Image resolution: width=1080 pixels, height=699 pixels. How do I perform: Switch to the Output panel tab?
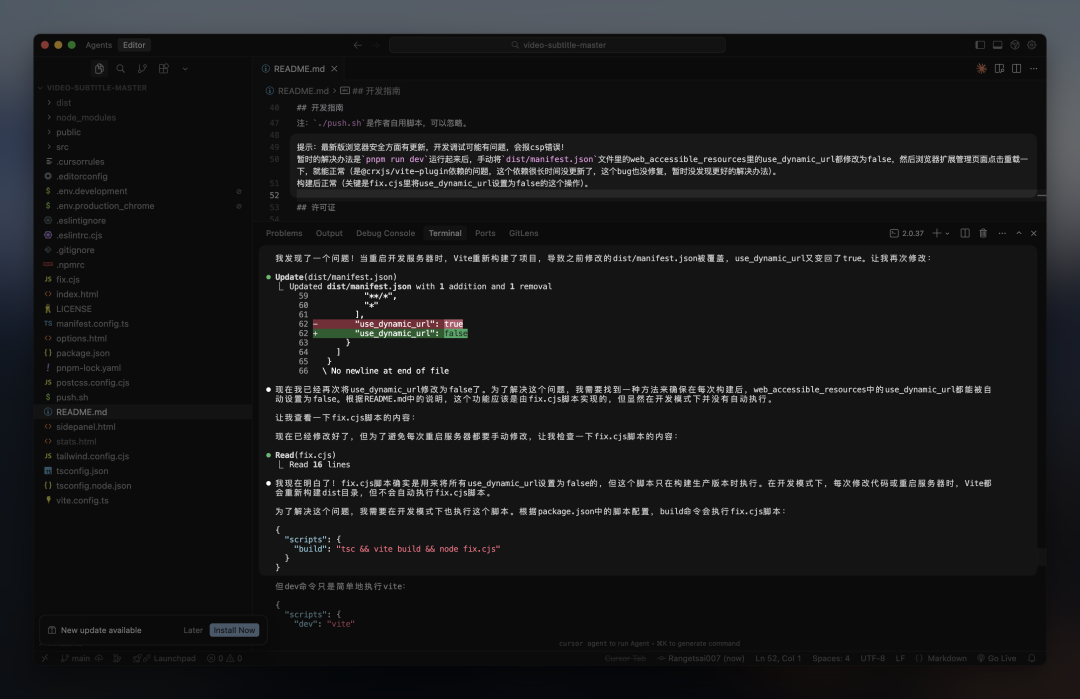pos(329,233)
